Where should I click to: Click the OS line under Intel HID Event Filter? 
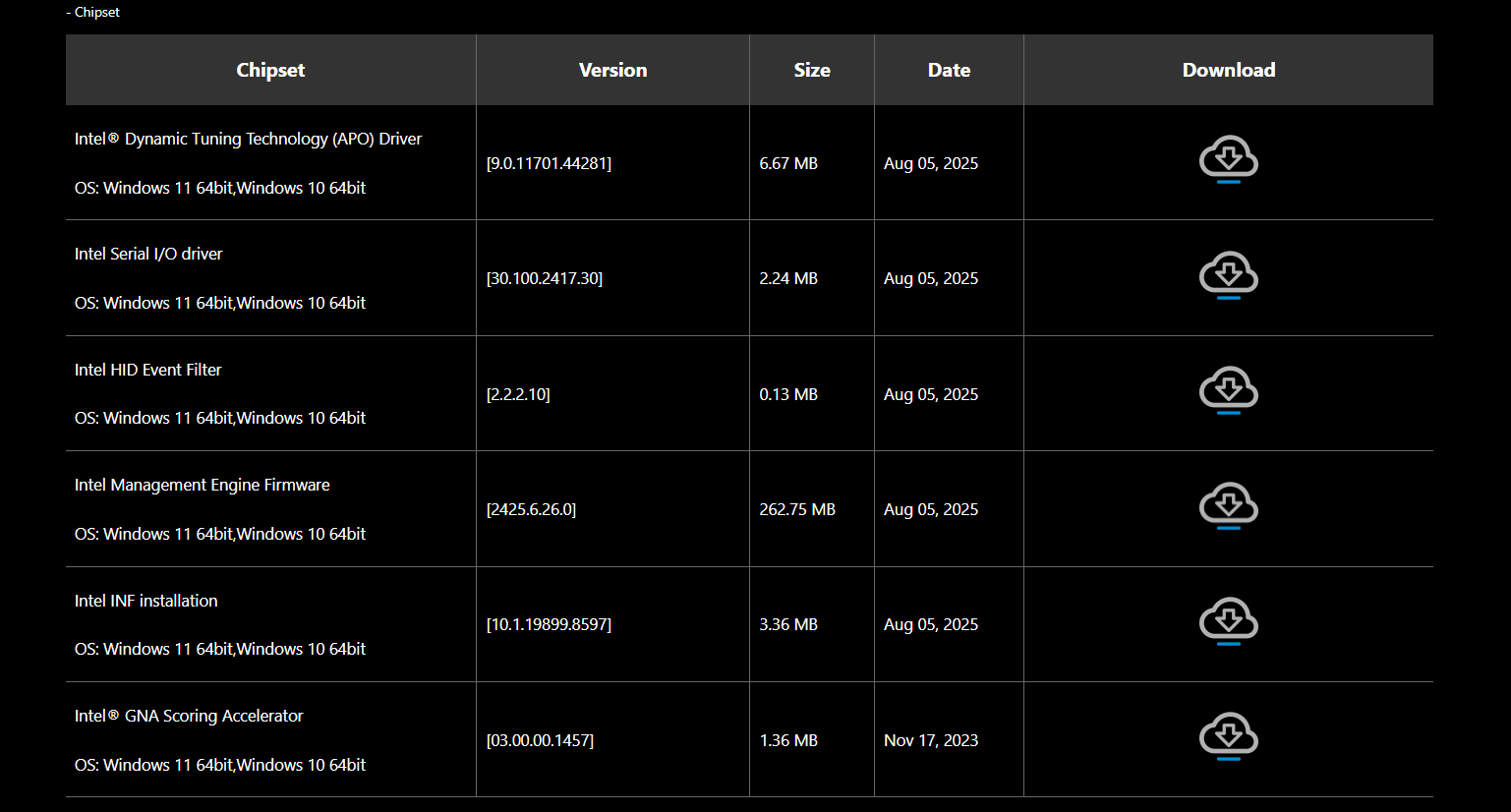(220, 418)
